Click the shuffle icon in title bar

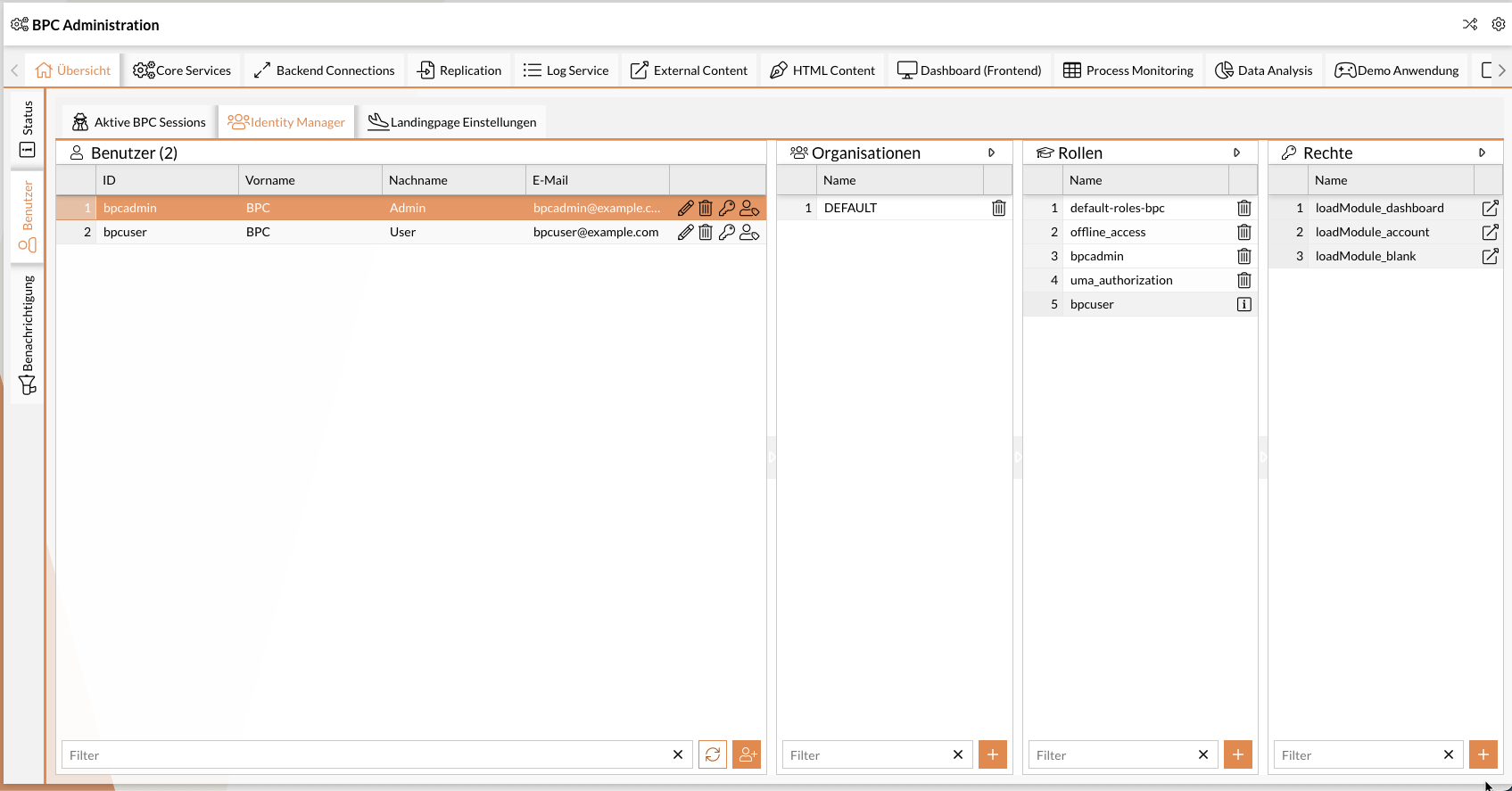coord(1470,24)
